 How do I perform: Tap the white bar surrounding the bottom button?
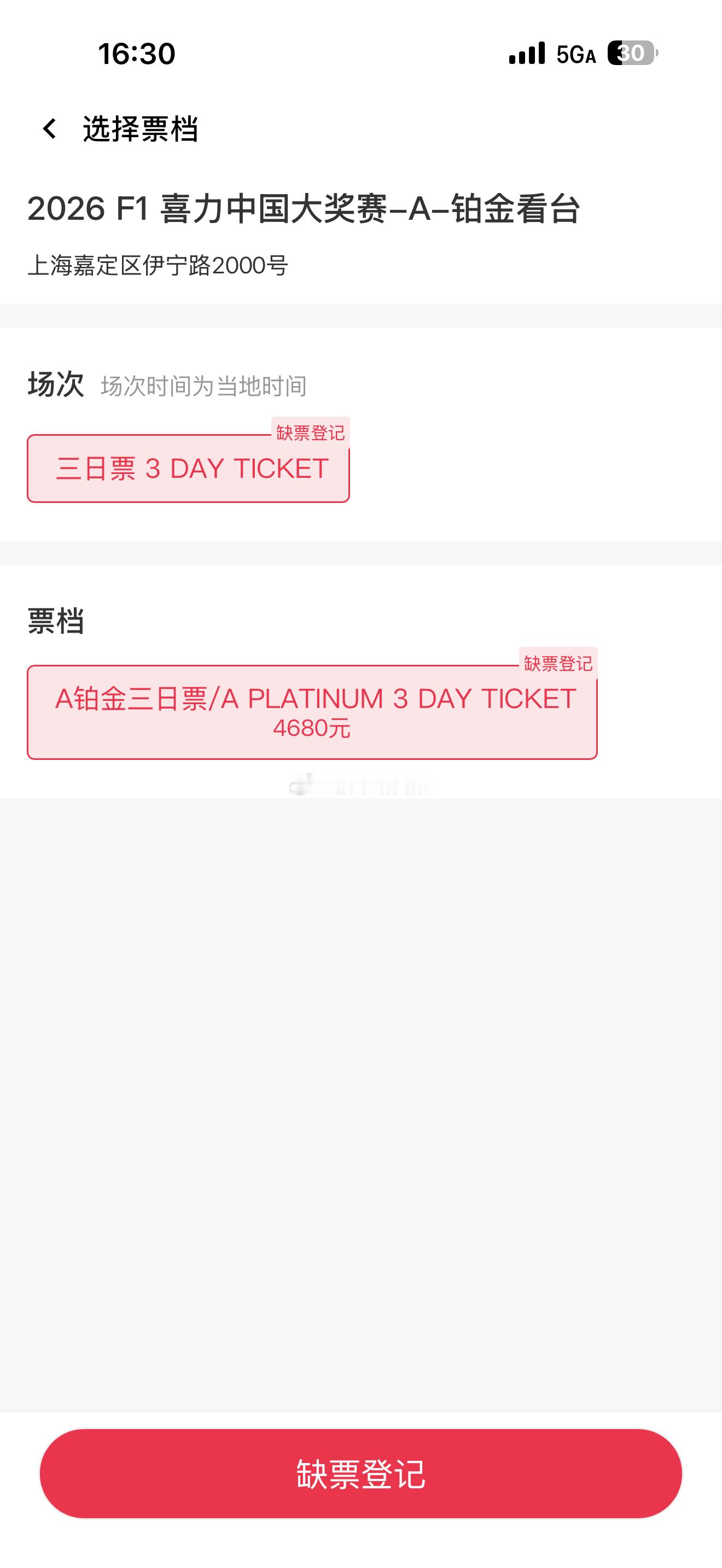(361, 1543)
